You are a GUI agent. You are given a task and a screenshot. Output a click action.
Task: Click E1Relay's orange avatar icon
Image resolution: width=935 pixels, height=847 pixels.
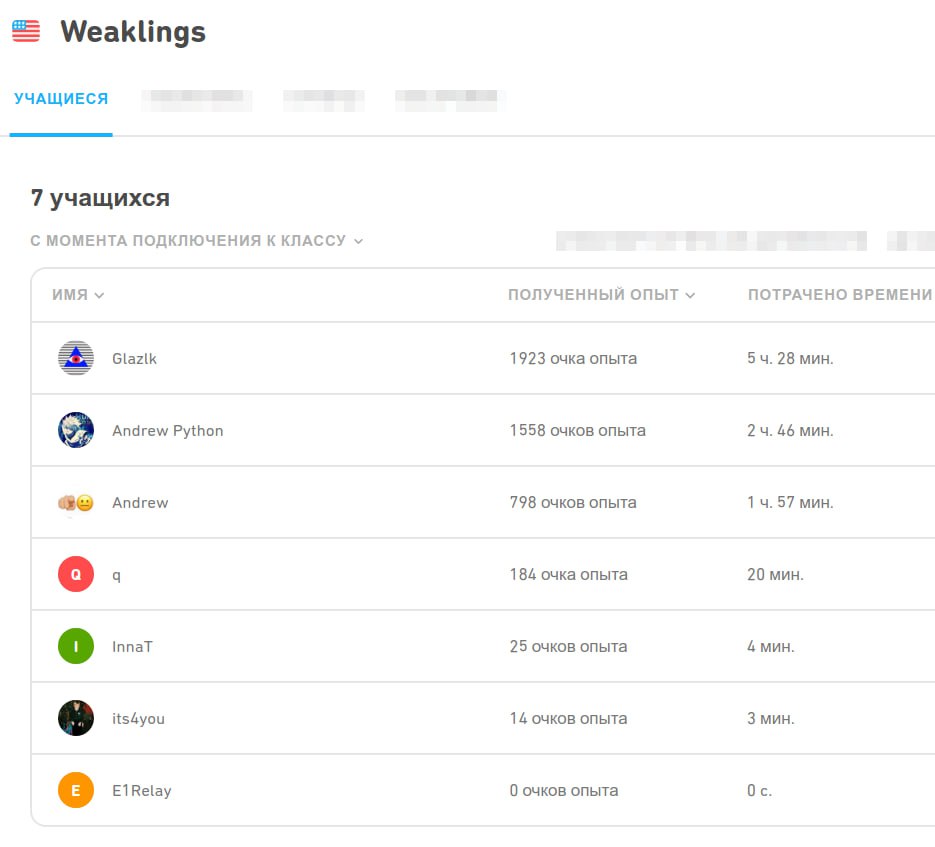(x=76, y=790)
